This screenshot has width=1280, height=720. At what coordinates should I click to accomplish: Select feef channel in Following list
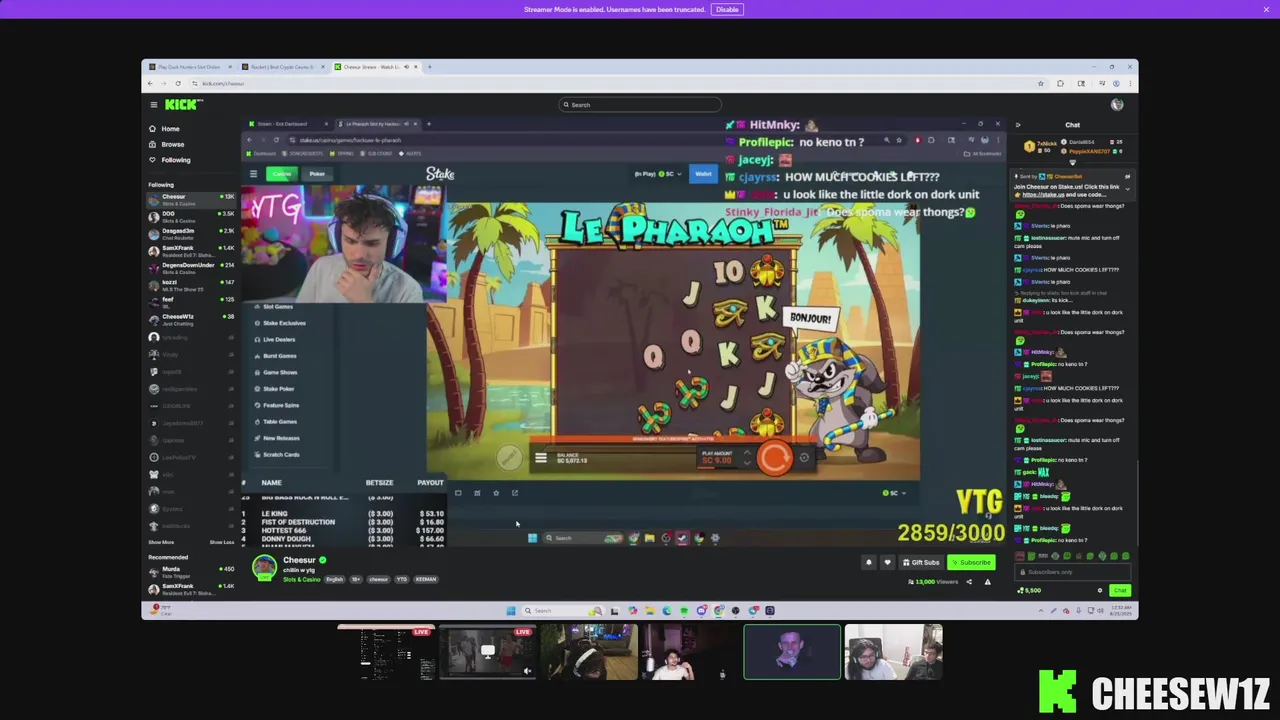click(190, 301)
